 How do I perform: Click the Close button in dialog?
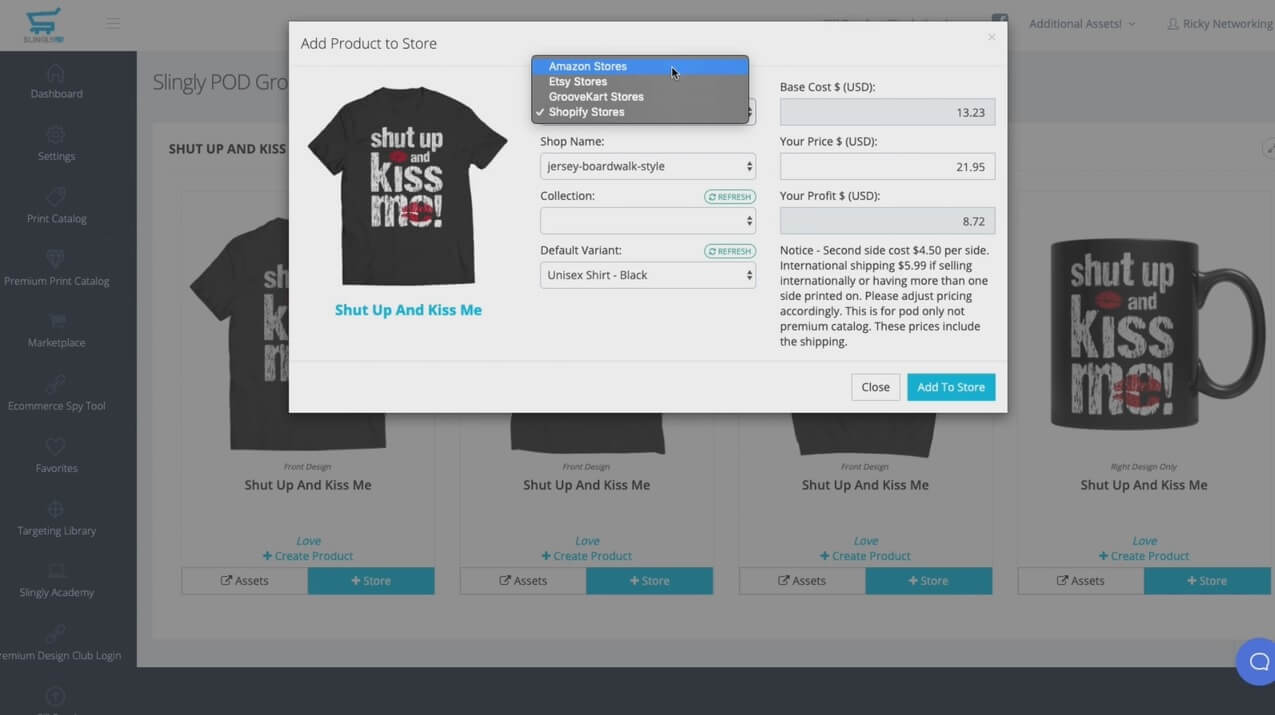click(x=876, y=387)
